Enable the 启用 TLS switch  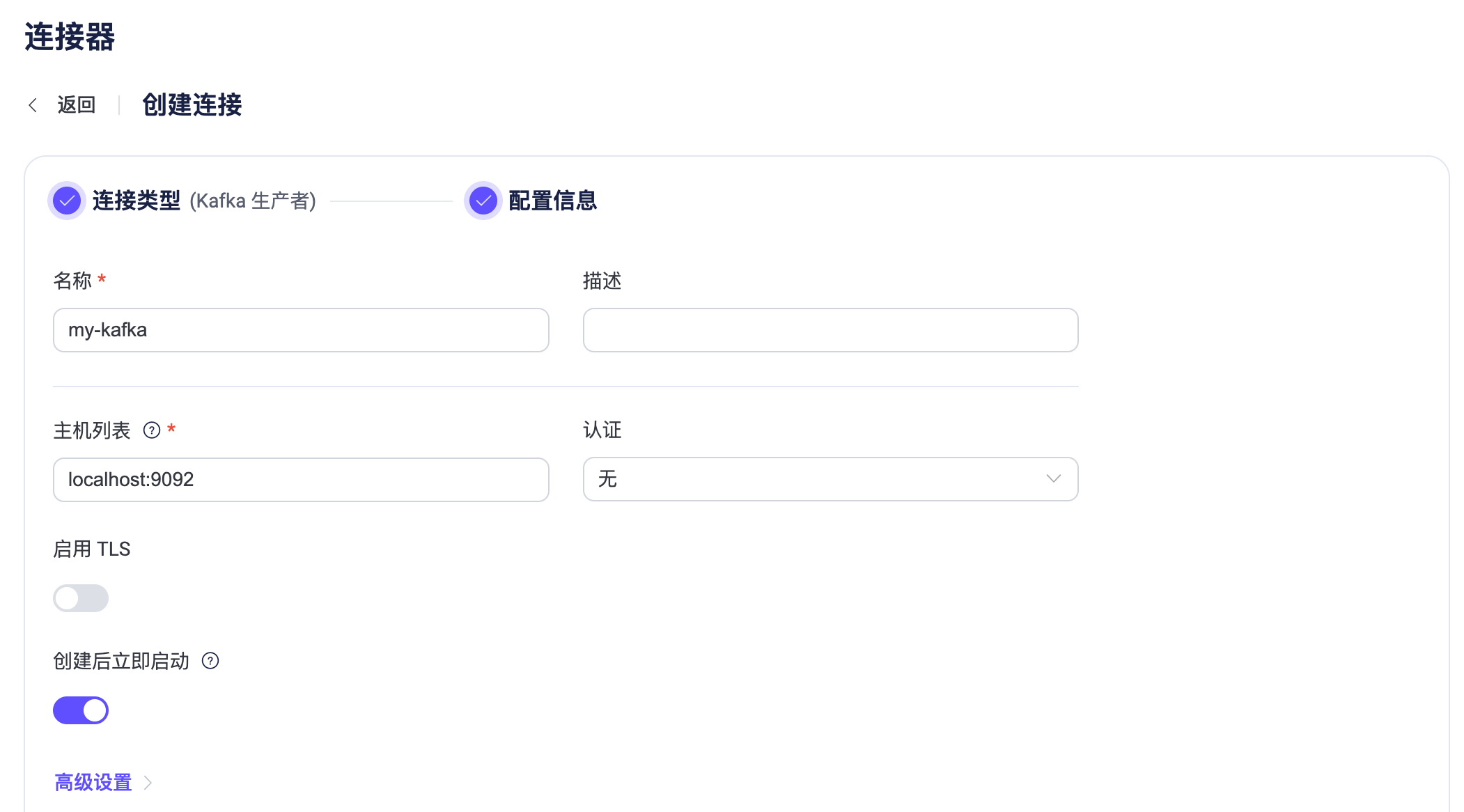click(x=81, y=598)
